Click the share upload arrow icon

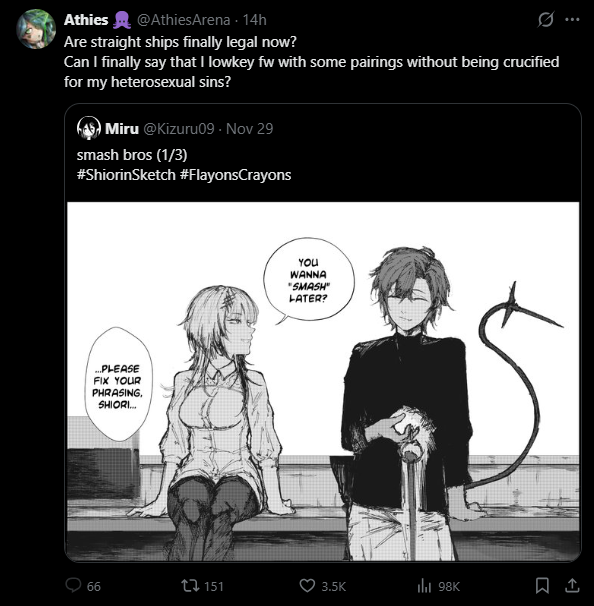572,586
